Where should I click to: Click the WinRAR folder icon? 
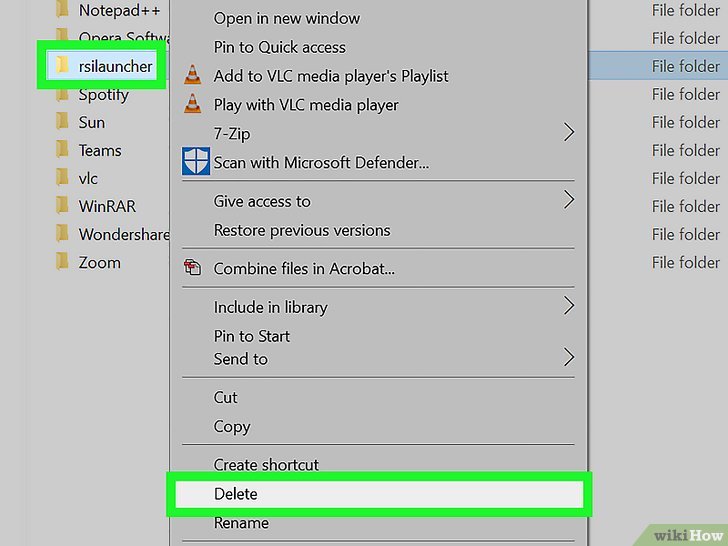[62, 207]
